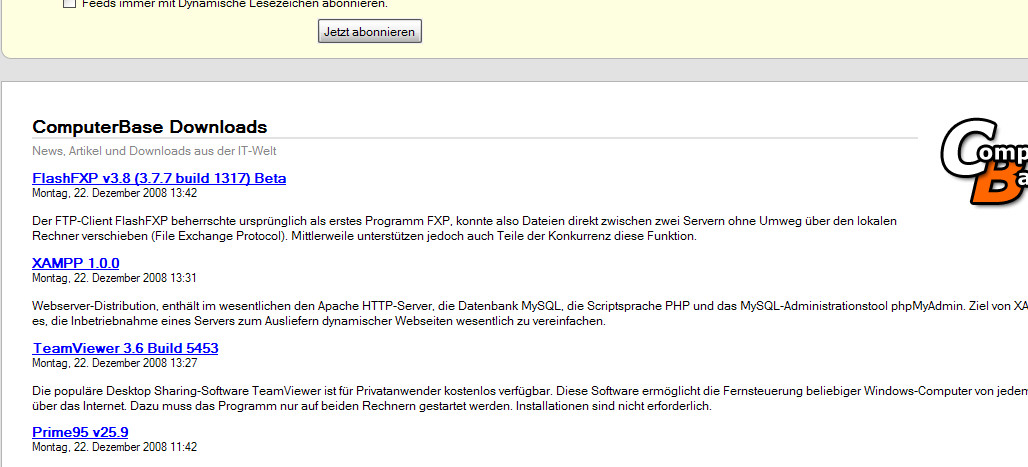Open the XAMPP 1.0.0 link
Screen dimensions: 1028x467
(x=75, y=263)
